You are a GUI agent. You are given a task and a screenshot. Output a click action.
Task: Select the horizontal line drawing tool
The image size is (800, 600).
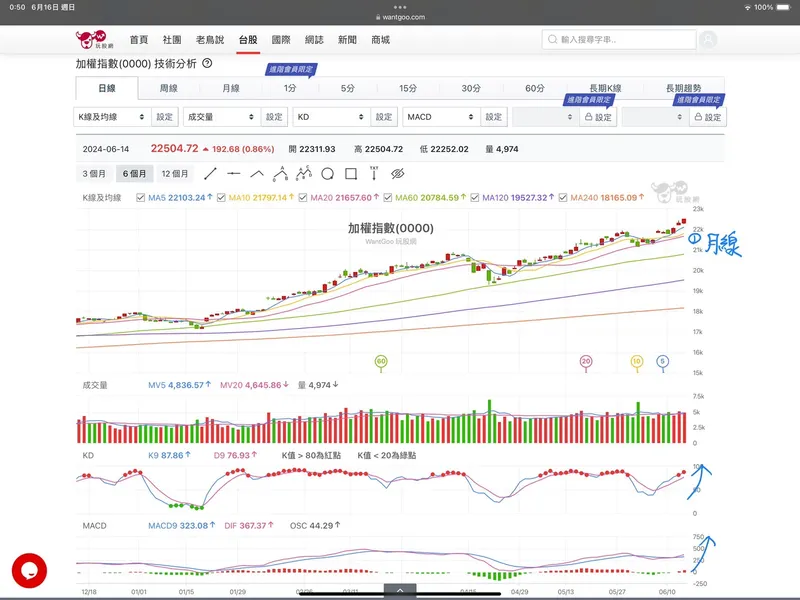pyautogui.click(x=234, y=174)
